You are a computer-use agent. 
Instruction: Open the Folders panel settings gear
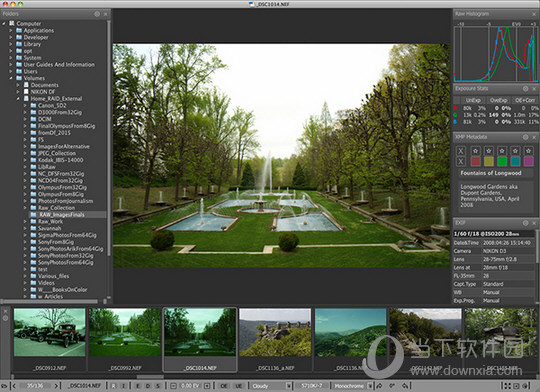click(x=97, y=14)
